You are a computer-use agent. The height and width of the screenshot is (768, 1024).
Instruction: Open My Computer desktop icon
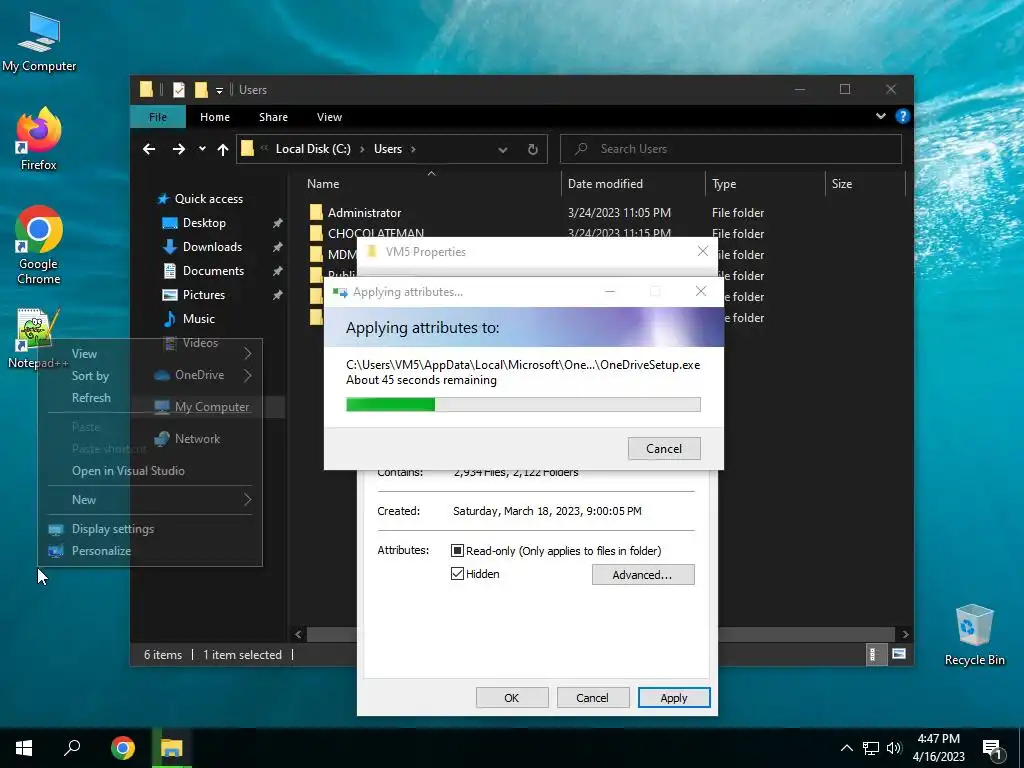39,42
